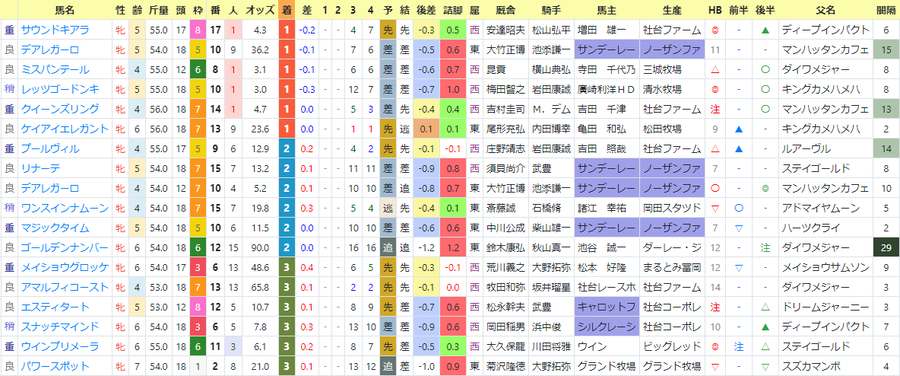The image size is (900, 376).
Task: Open horse link ケイアイエレガント
Action: [64, 129]
